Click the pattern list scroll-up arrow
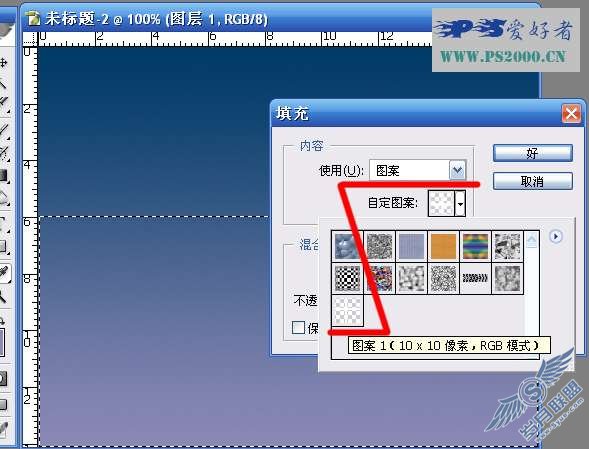 point(532,240)
